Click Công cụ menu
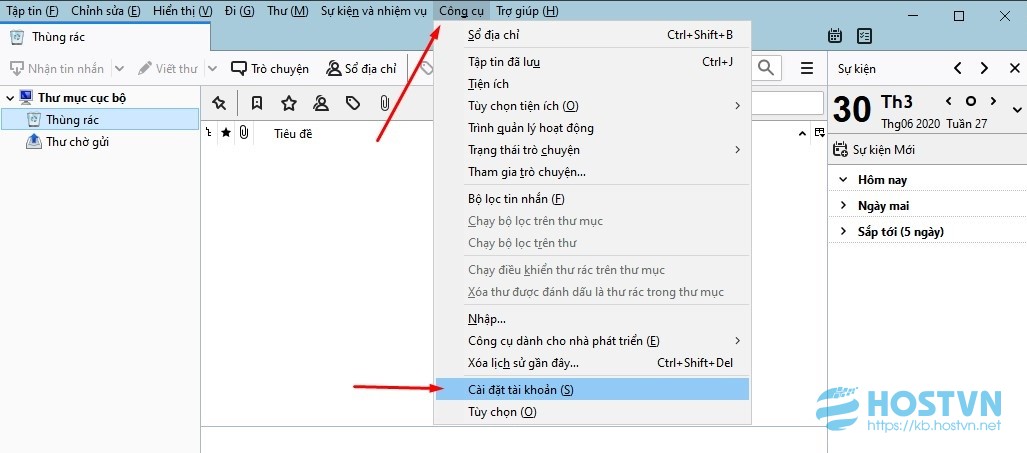 (462, 11)
